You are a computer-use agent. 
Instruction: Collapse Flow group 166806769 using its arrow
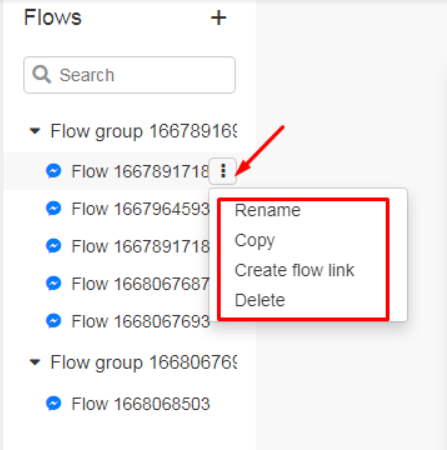(x=35, y=362)
